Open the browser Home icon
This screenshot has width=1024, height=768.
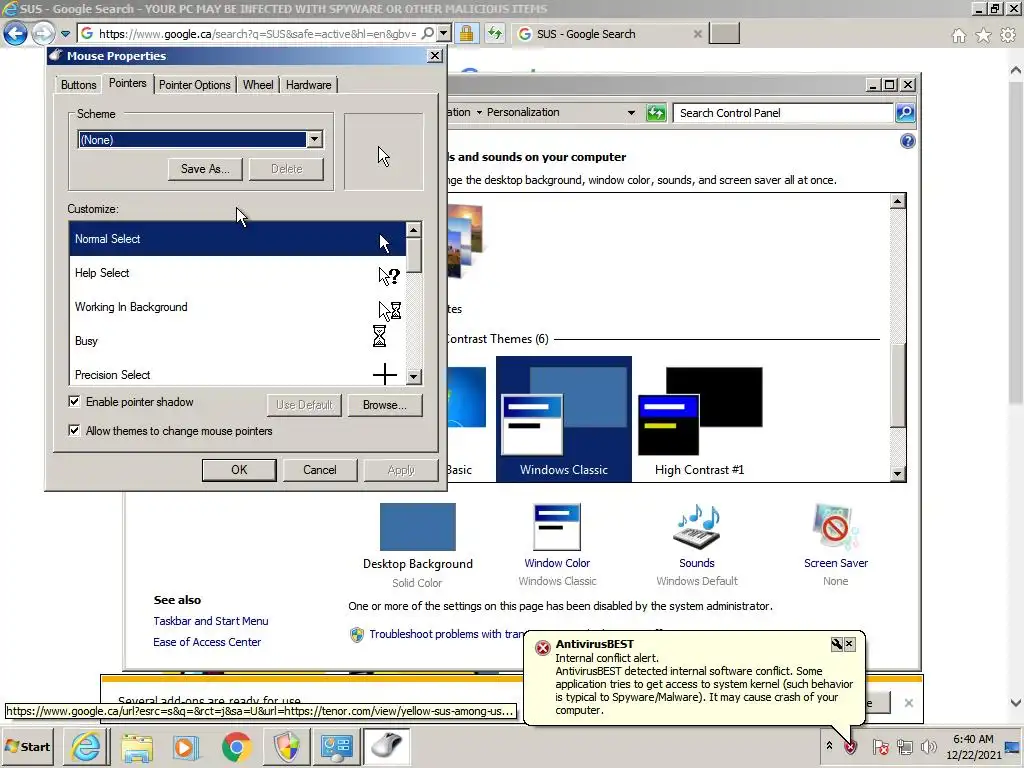coord(958,35)
